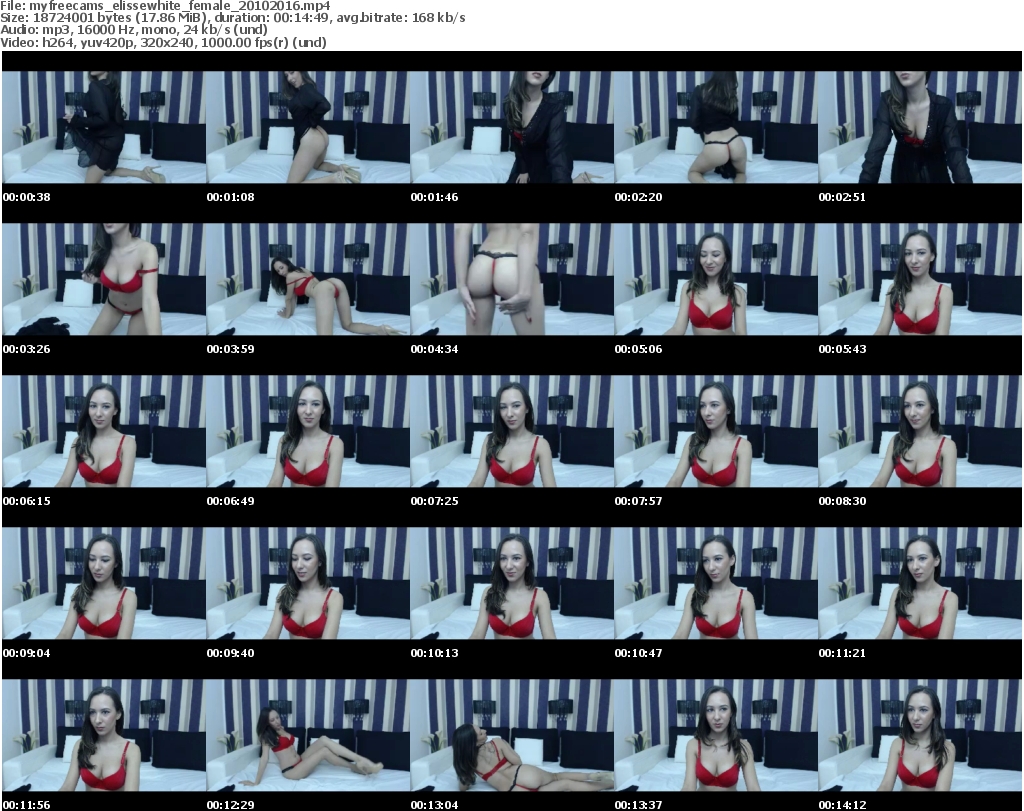The height and width of the screenshot is (811, 1024).
Task: Click the timestamp label 00:09:04
Action: pyautogui.click(x=27, y=653)
